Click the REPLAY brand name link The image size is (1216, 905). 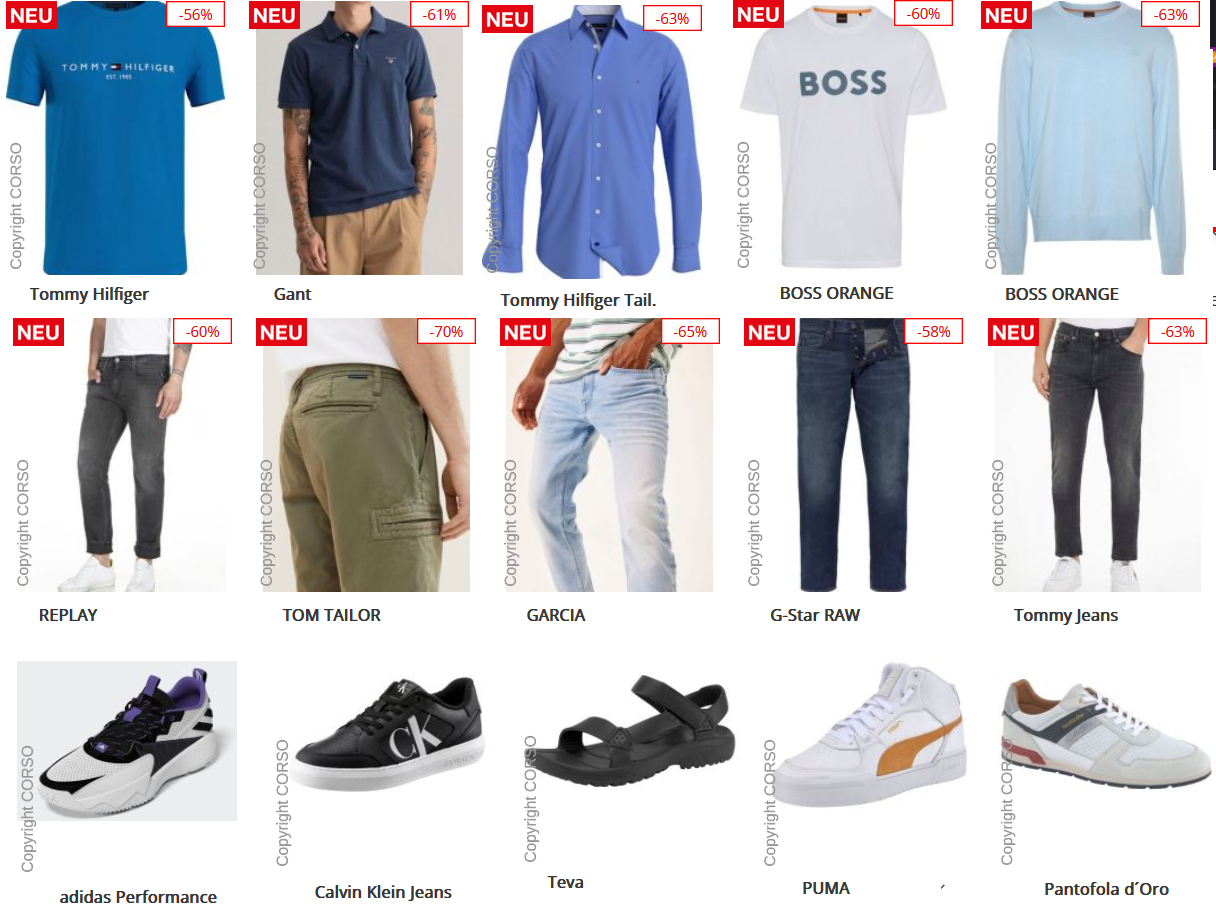click(68, 615)
